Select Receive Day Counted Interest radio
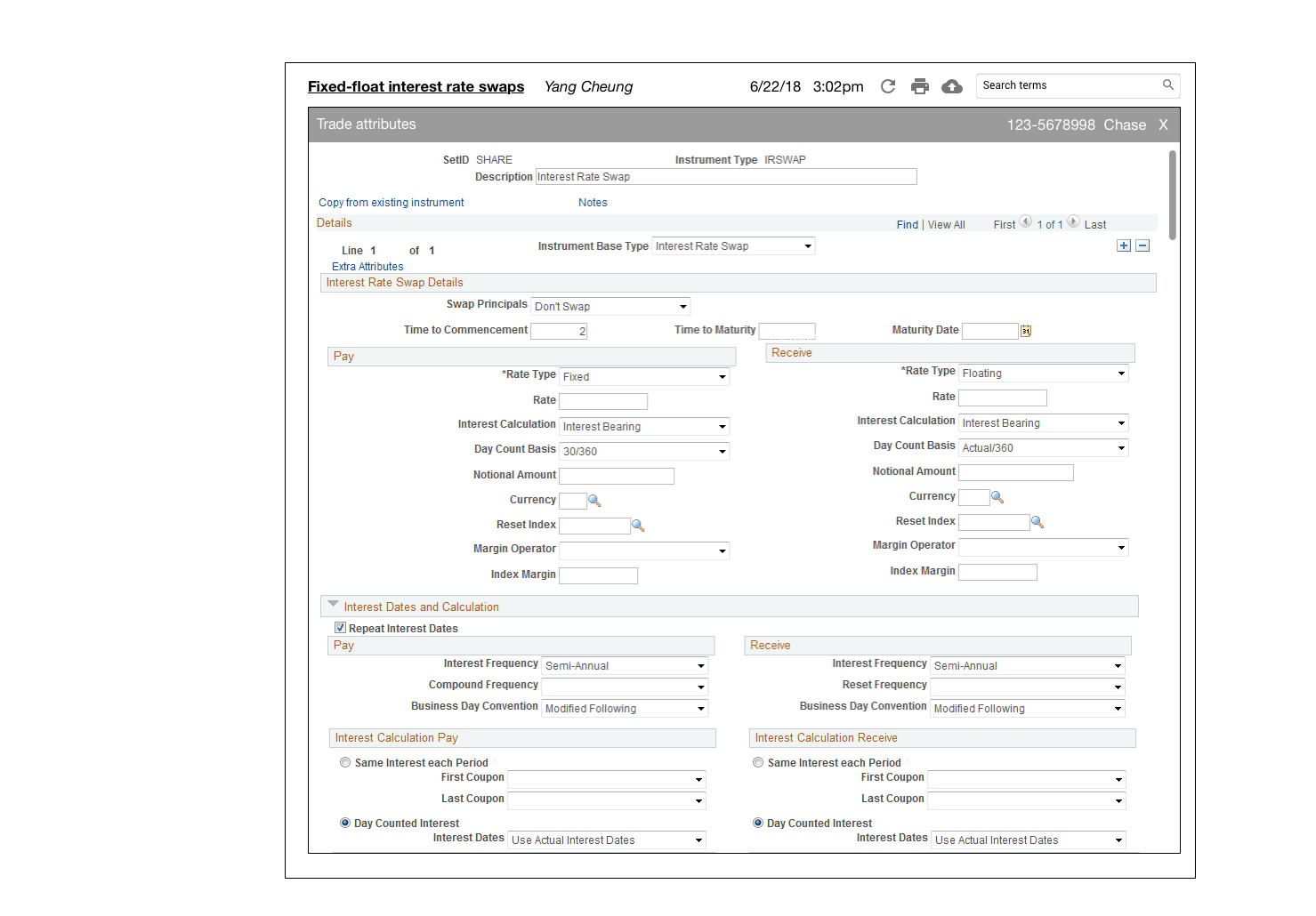Image resolution: width=1316 pixels, height=916 pixels. (x=758, y=823)
